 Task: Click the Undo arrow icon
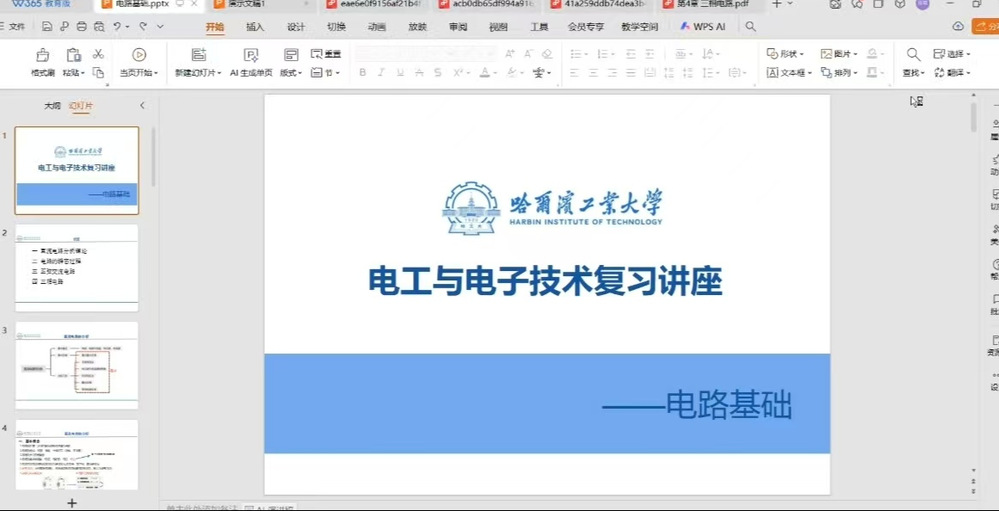118,27
